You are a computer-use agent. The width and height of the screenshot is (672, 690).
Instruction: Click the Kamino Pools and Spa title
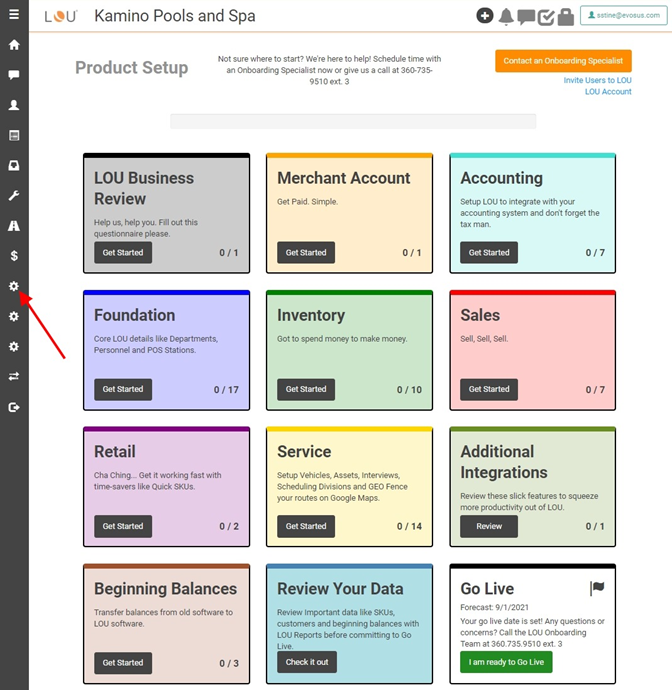(x=175, y=16)
